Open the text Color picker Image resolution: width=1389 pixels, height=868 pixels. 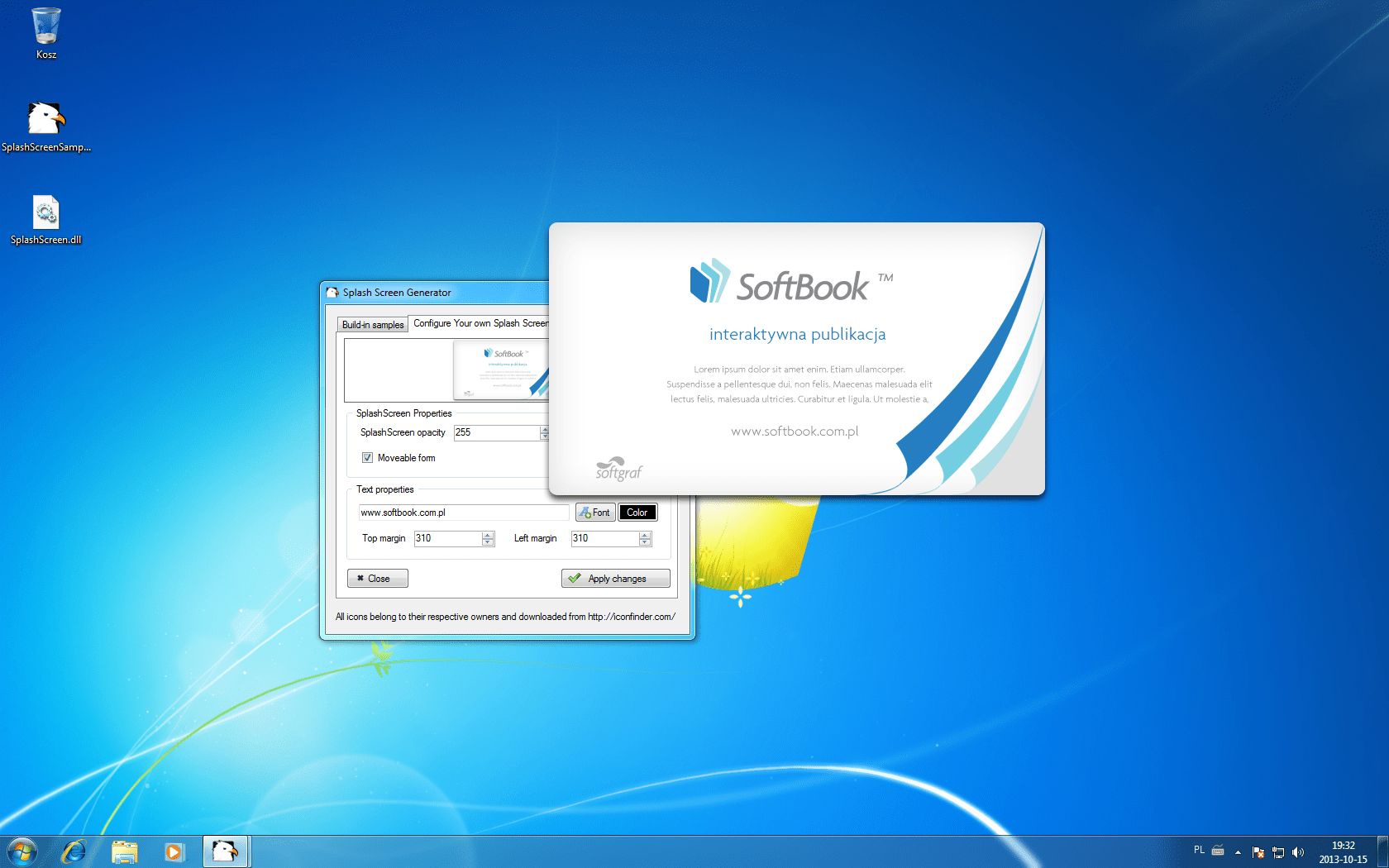(637, 512)
